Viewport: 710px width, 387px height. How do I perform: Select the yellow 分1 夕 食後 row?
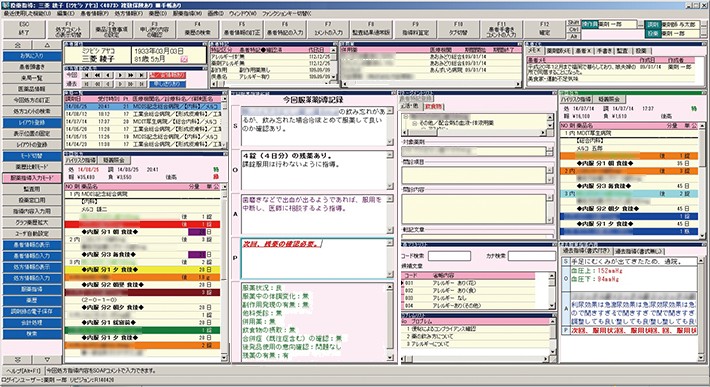[x=142, y=270]
